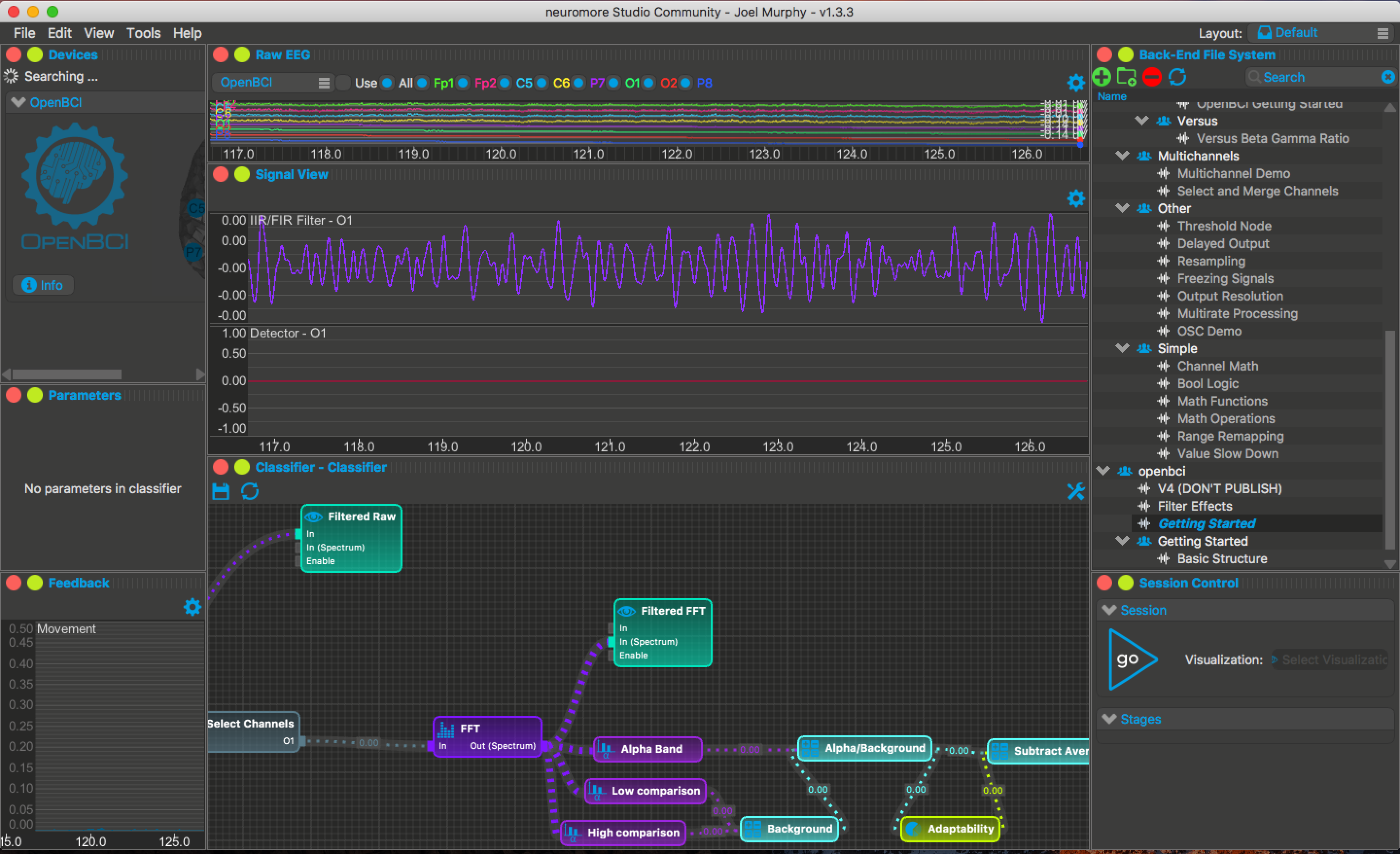Open the Tools menu
1400x854 pixels.
143,33
